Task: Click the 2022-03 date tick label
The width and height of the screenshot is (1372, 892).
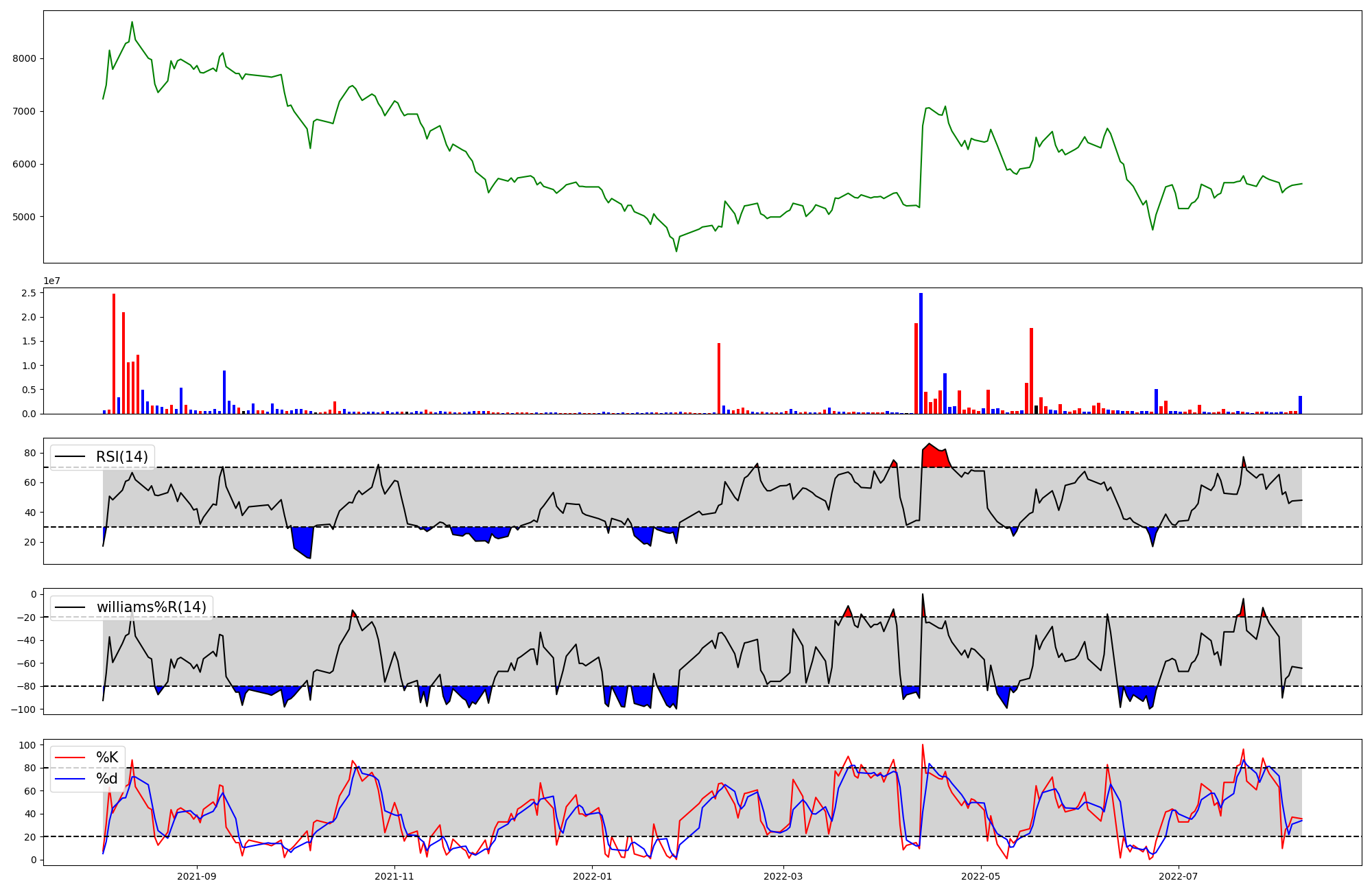Action: click(783, 876)
